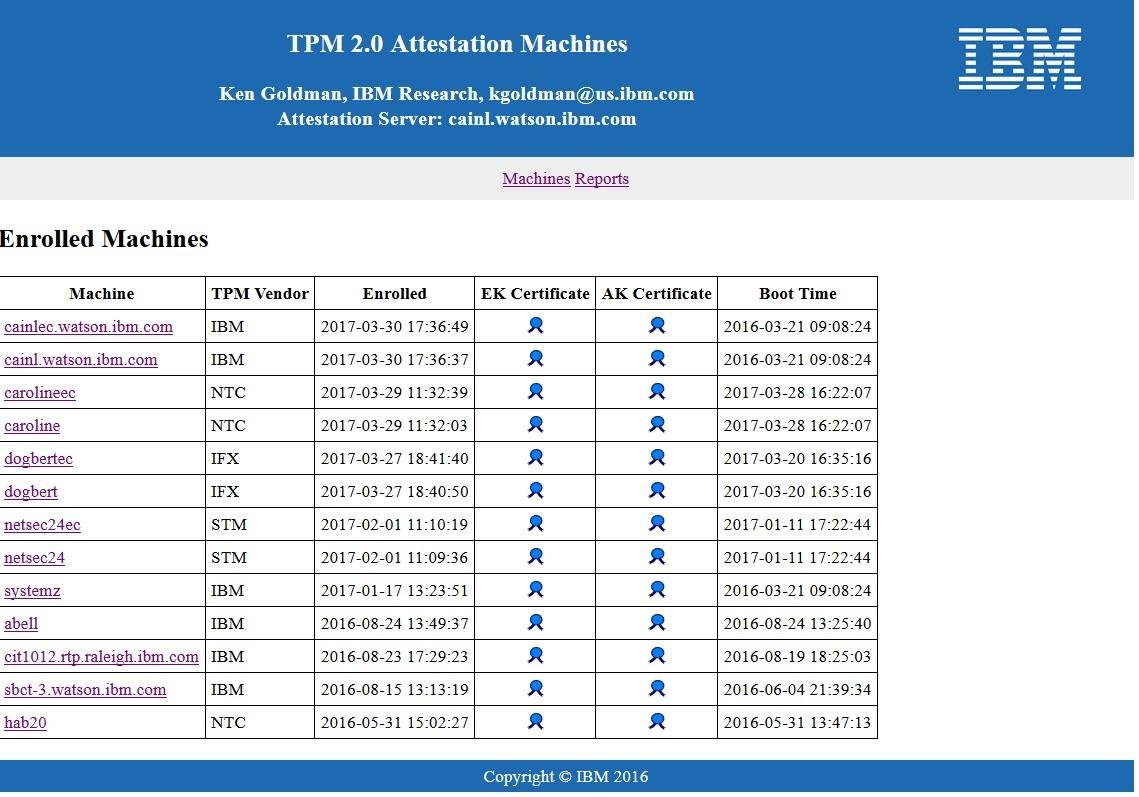The width and height of the screenshot is (1139, 797).
Task: View the AK Certificate icon for caroline
Action: (656, 424)
